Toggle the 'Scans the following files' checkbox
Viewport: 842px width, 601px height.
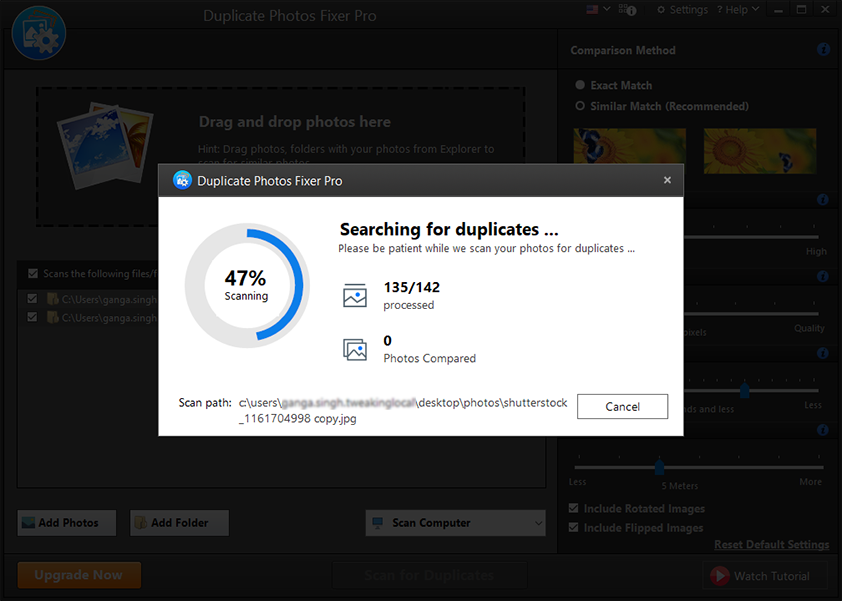(33, 273)
